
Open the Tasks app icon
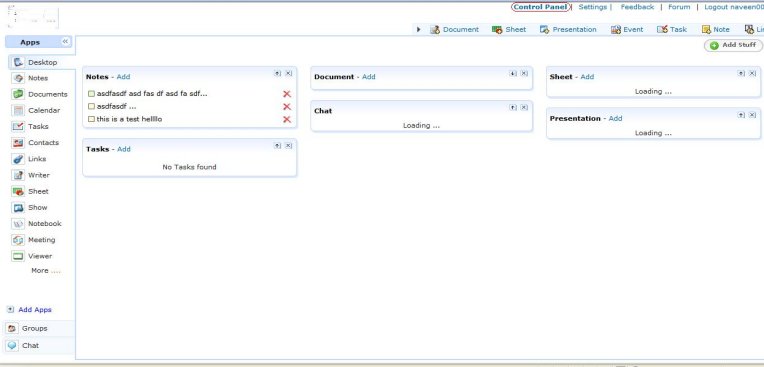tap(19, 127)
